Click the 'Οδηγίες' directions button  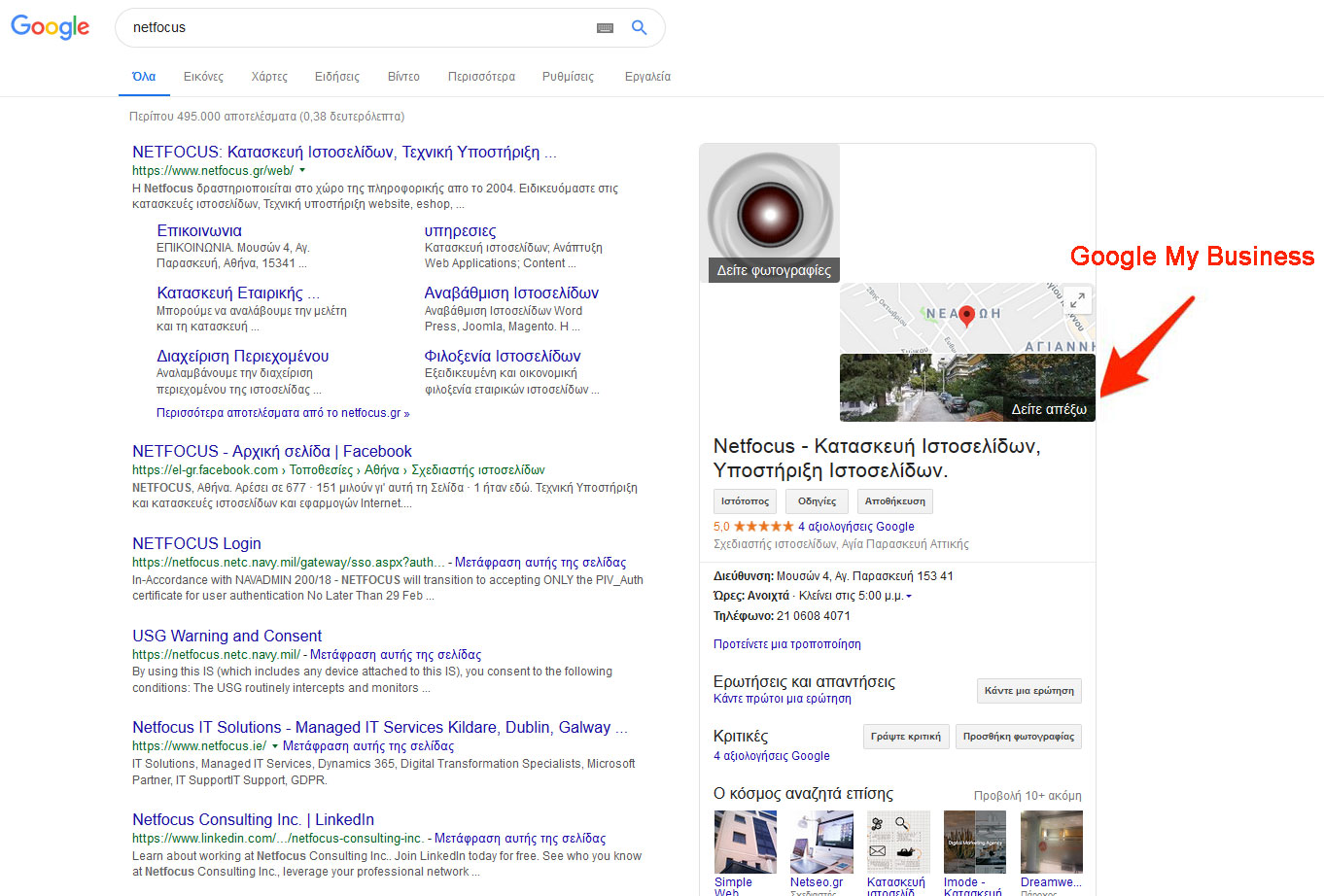coord(817,501)
